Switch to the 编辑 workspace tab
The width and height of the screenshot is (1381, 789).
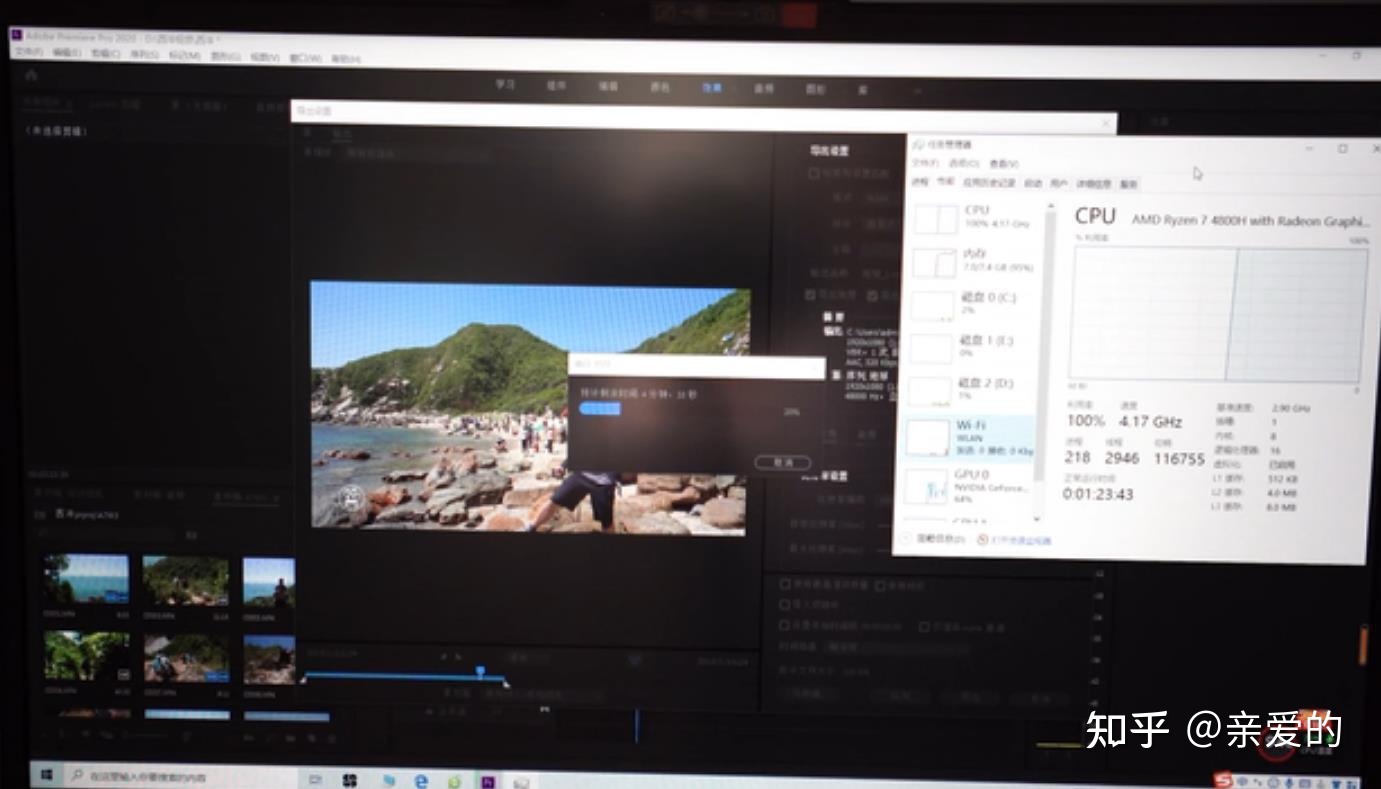(608, 87)
